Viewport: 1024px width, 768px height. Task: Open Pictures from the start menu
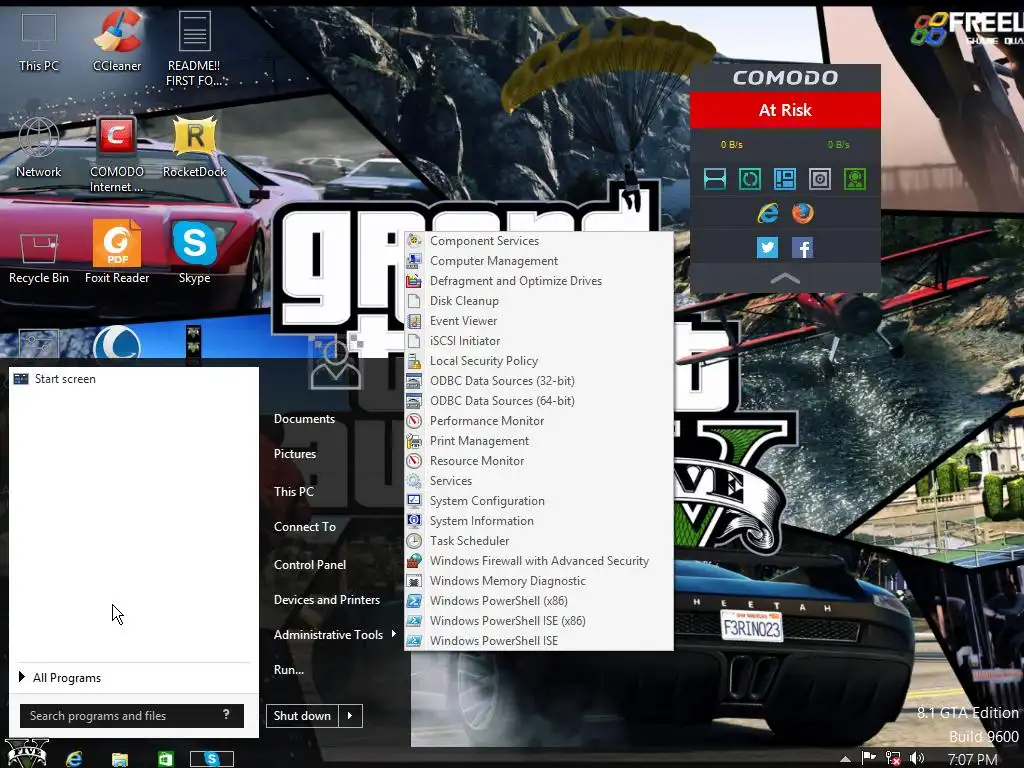click(295, 454)
